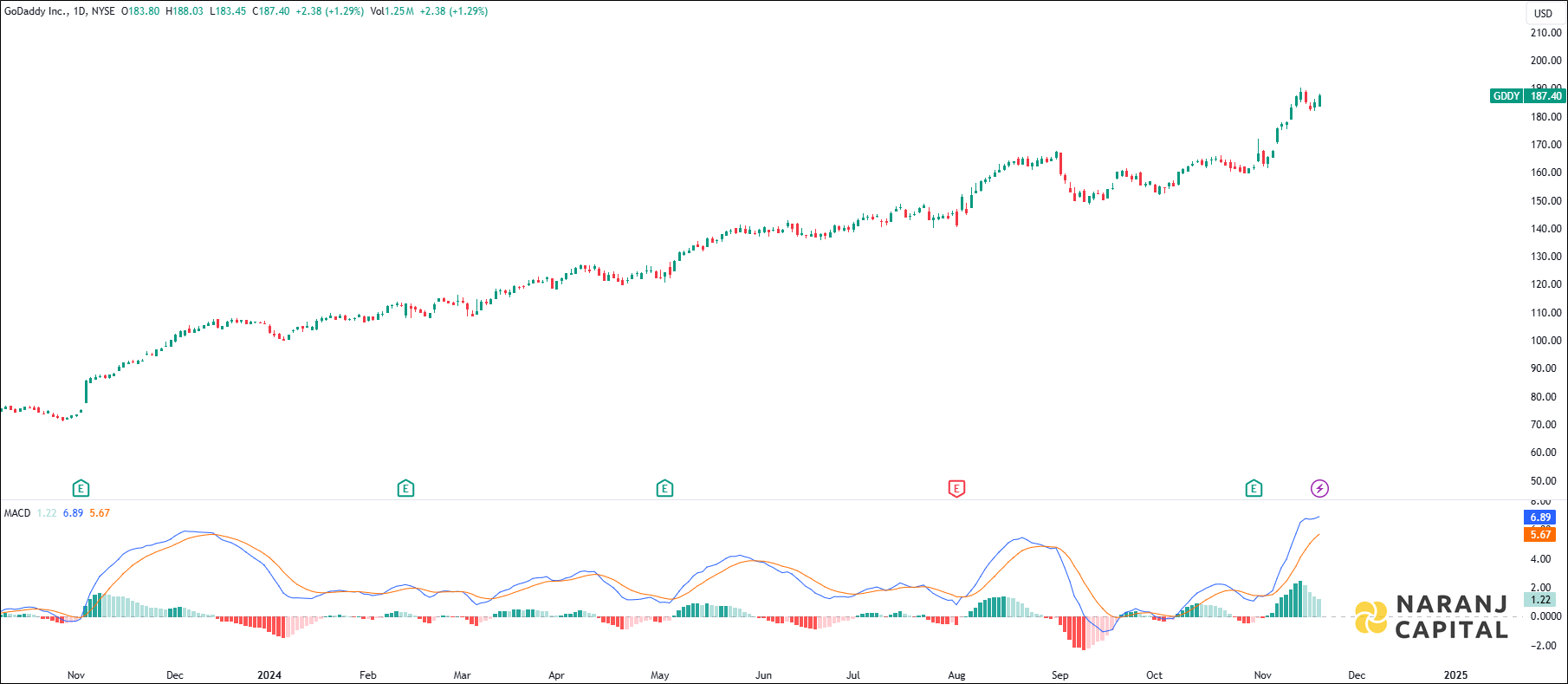Click the Dec 2024 time axis label
The width and height of the screenshot is (1568, 684).
point(1357,675)
